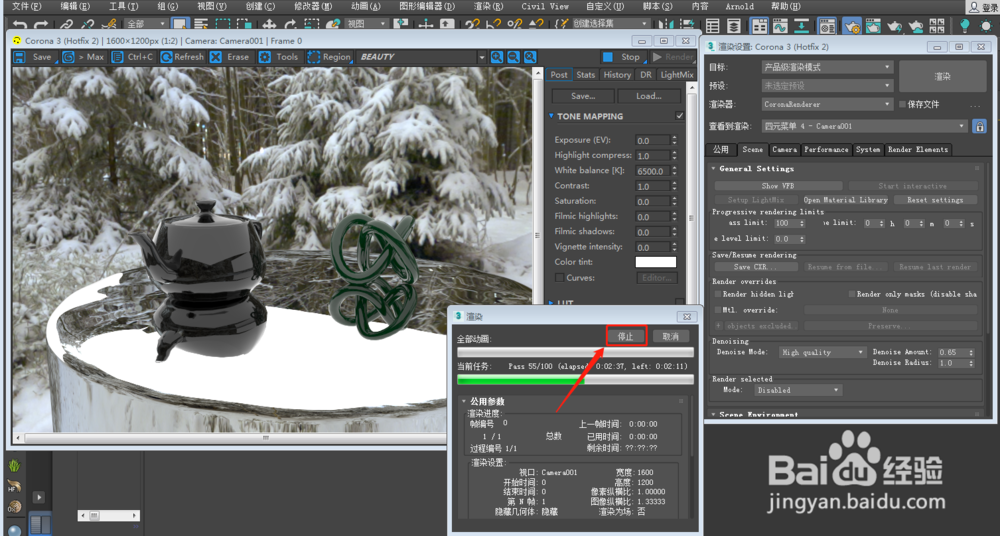
Task: Open Rendered Frame Window icon
Action: click(x=873, y=26)
